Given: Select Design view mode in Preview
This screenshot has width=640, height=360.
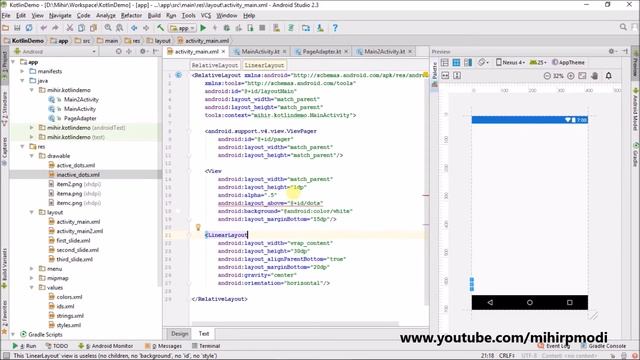Looking at the screenshot, I should click(445, 62).
